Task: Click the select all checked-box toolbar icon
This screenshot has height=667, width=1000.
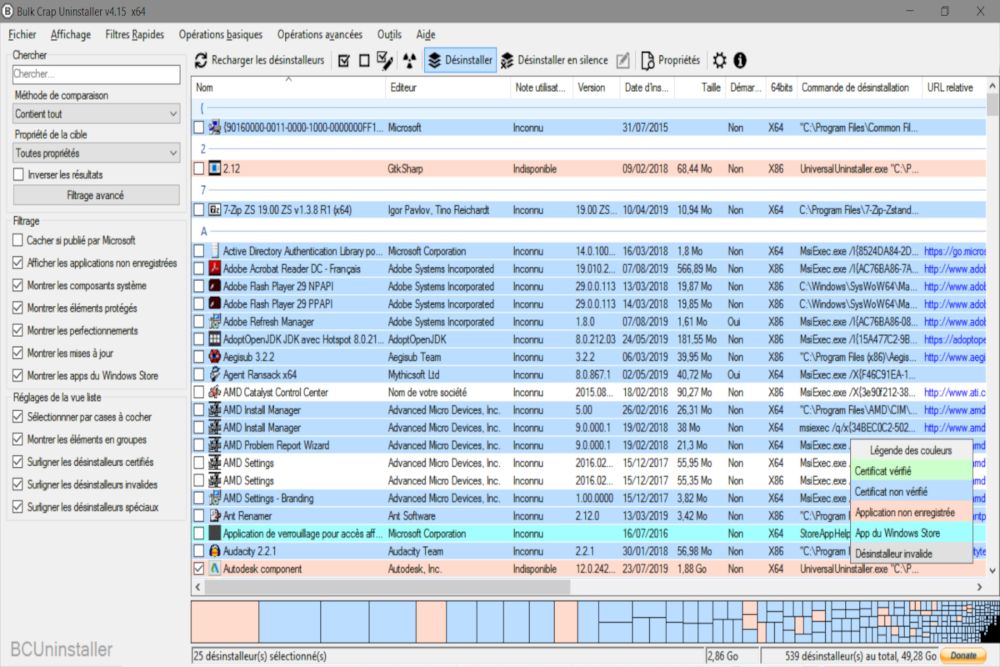Action: coord(344,61)
